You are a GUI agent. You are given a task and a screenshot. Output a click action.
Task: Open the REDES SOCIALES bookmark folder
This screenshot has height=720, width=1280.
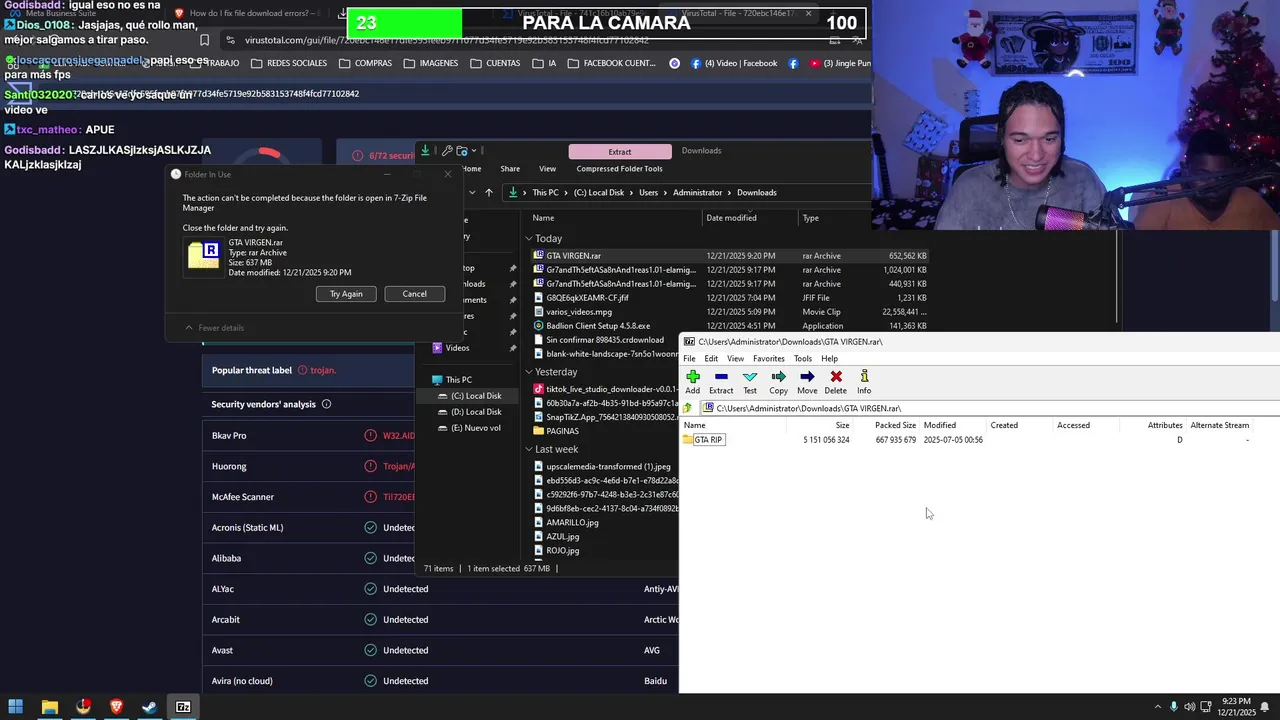[x=289, y=63]
